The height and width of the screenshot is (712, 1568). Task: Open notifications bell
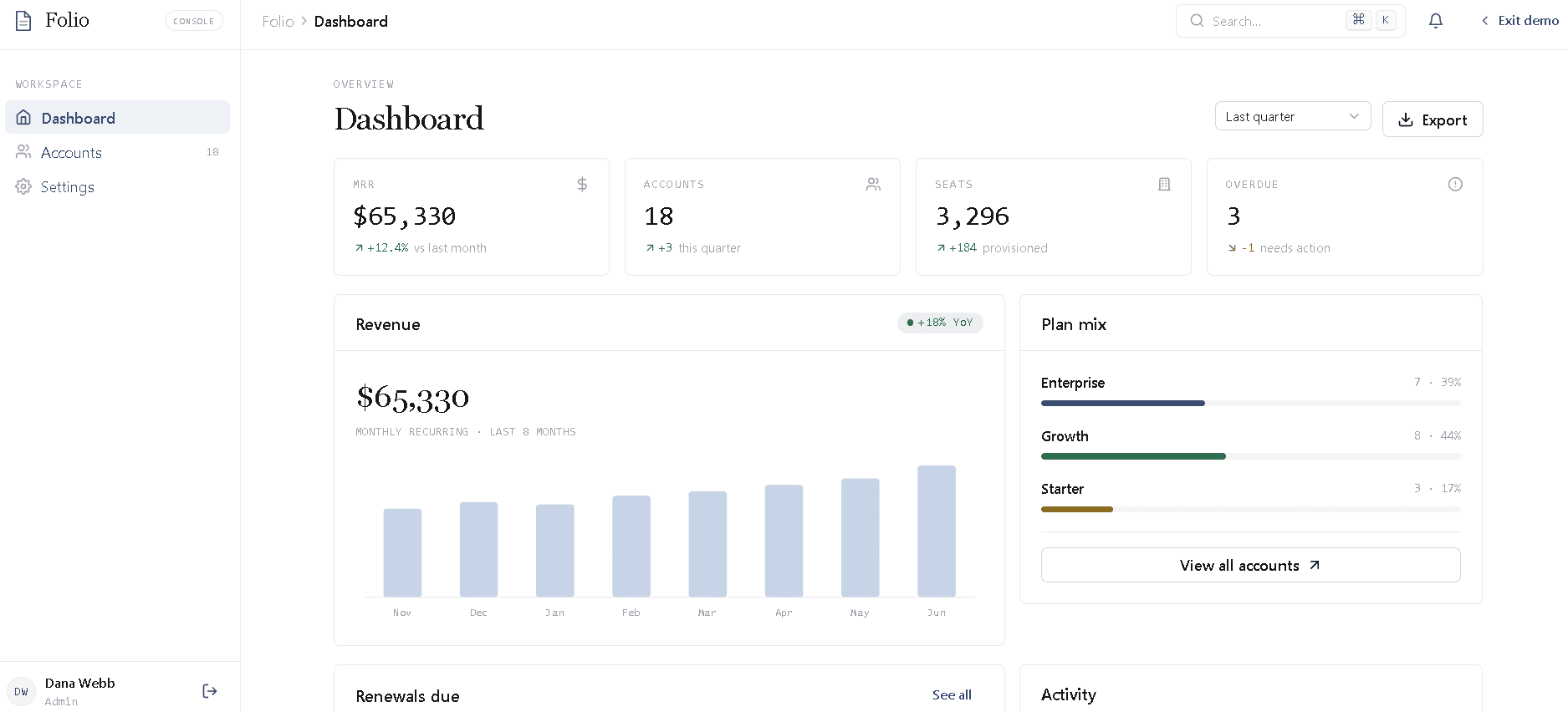1436,21
